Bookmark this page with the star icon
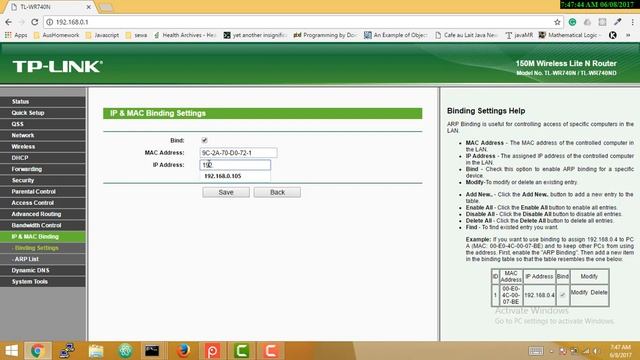Viewport: 640px width, 360px height. pyautogui.click(x=557, y=22)
